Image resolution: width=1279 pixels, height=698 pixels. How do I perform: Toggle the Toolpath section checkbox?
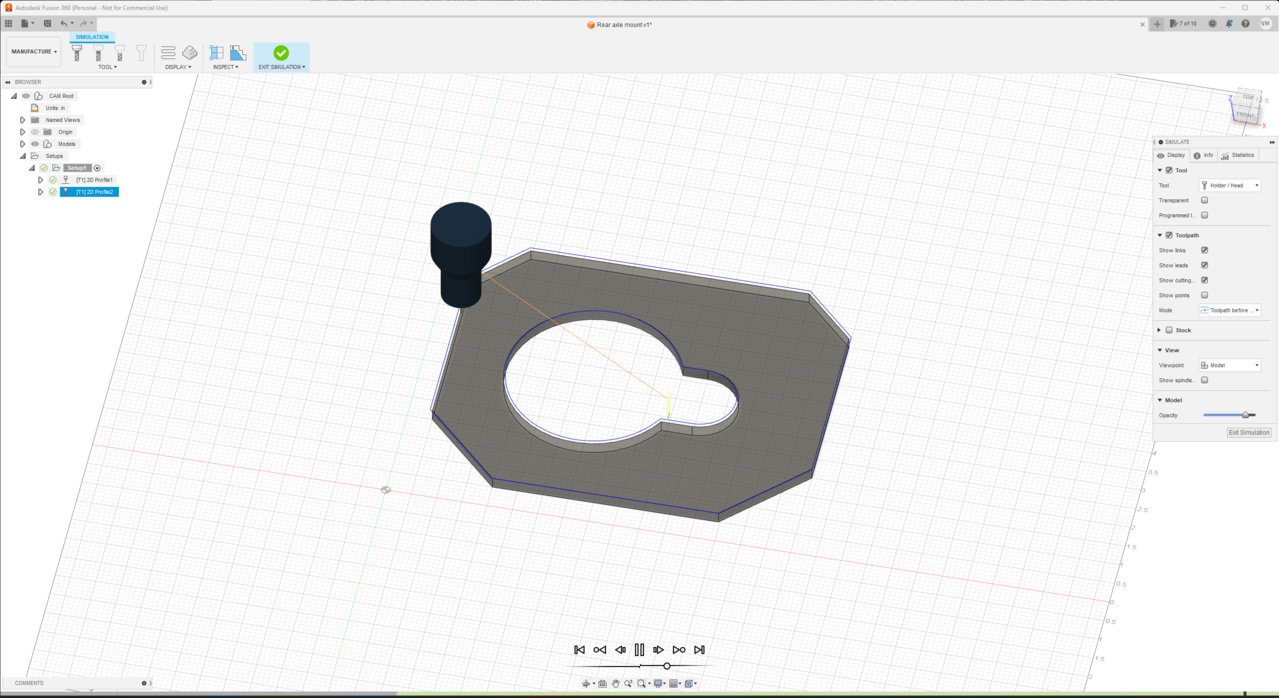(1169, 235)
